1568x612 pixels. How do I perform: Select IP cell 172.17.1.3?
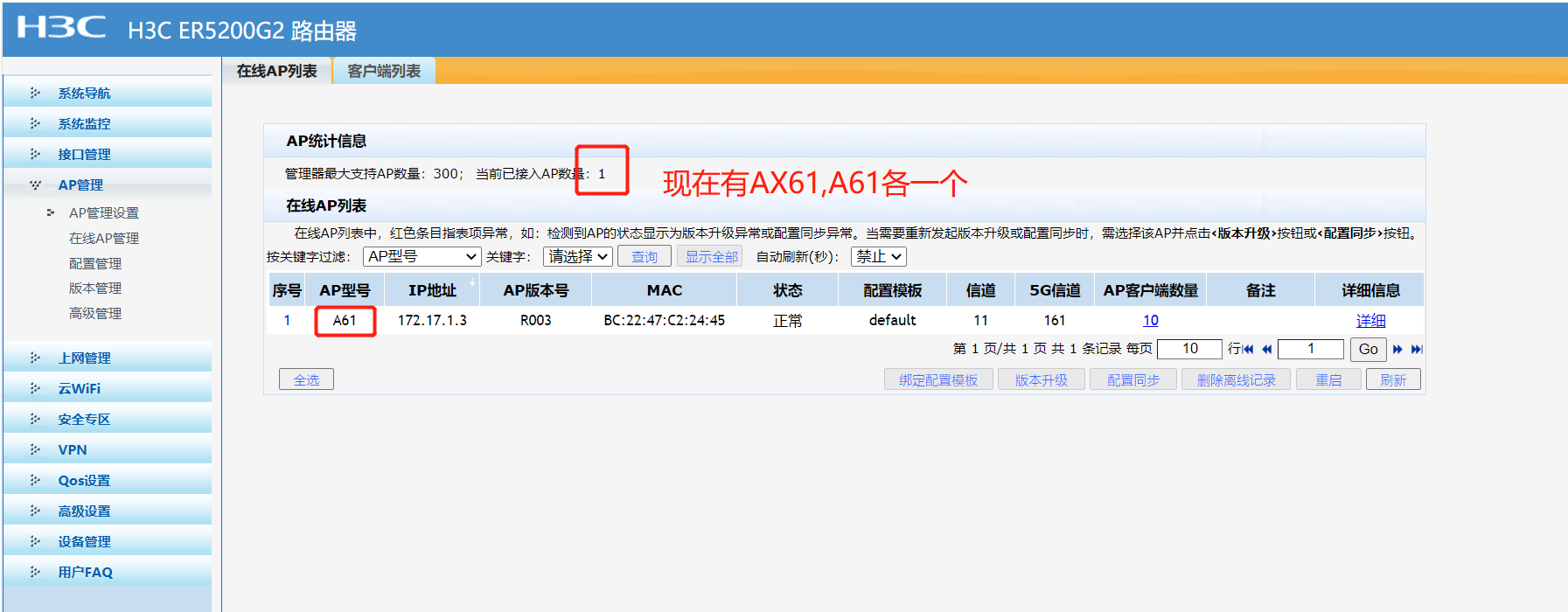[432, 320]
